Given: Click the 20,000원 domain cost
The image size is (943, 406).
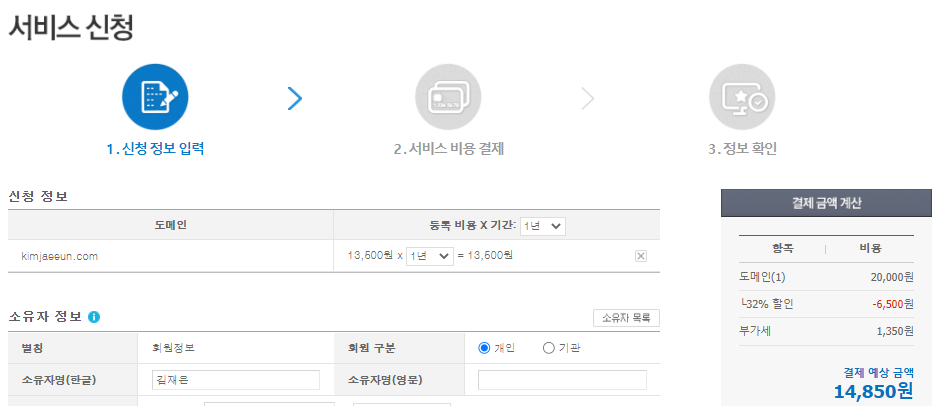Looking at the screenshot, I should 892,277.
